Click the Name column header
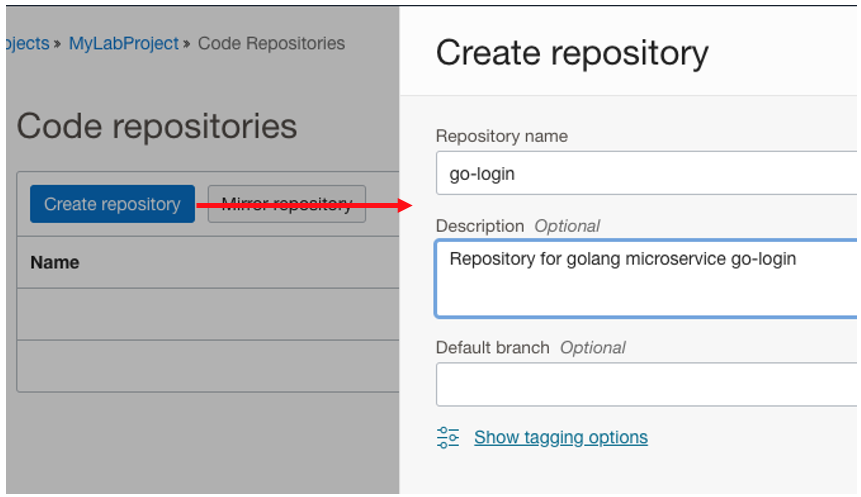 55,263
